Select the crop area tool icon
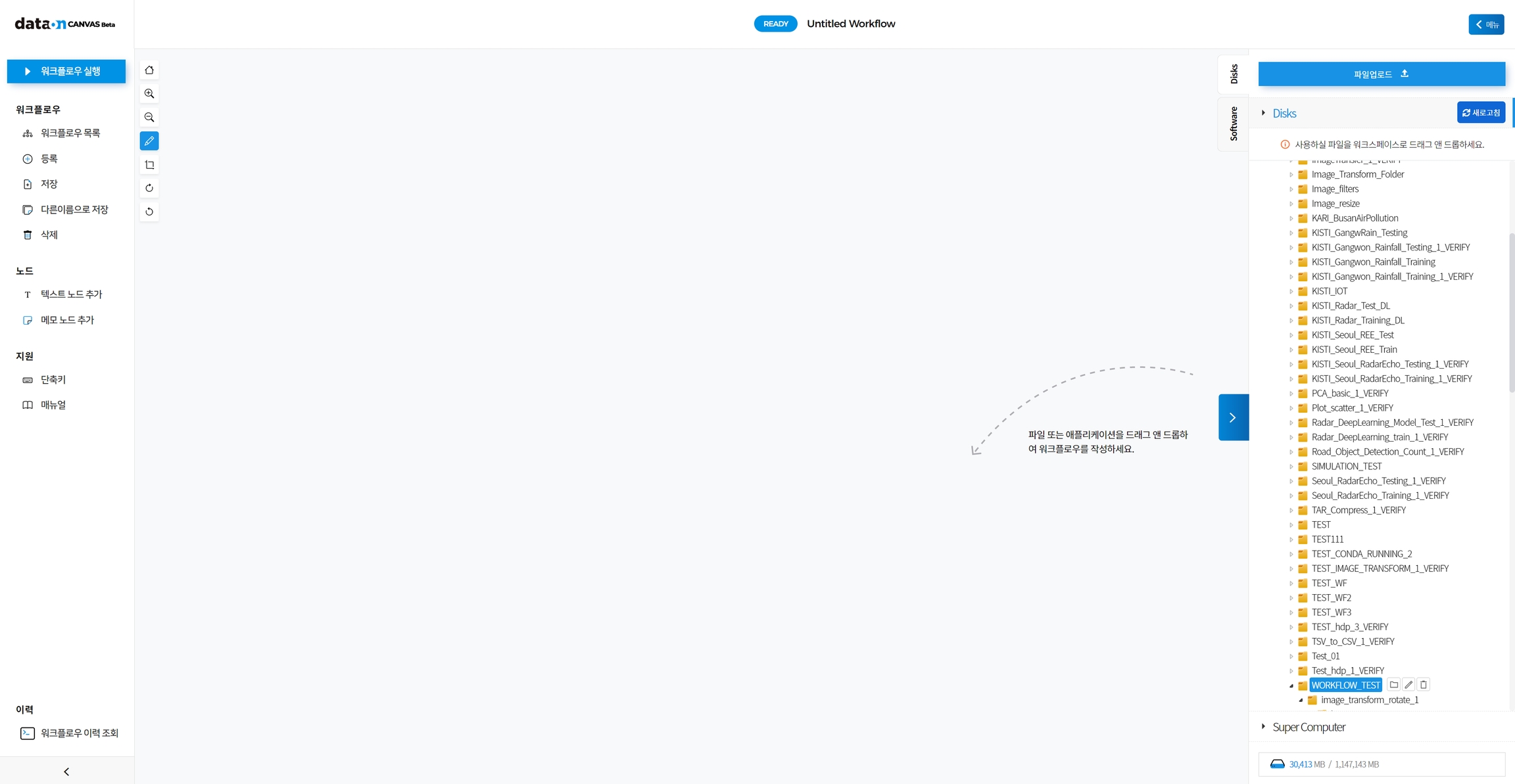The height and width of the screenshot is (784, 1515). click(149, 165)
